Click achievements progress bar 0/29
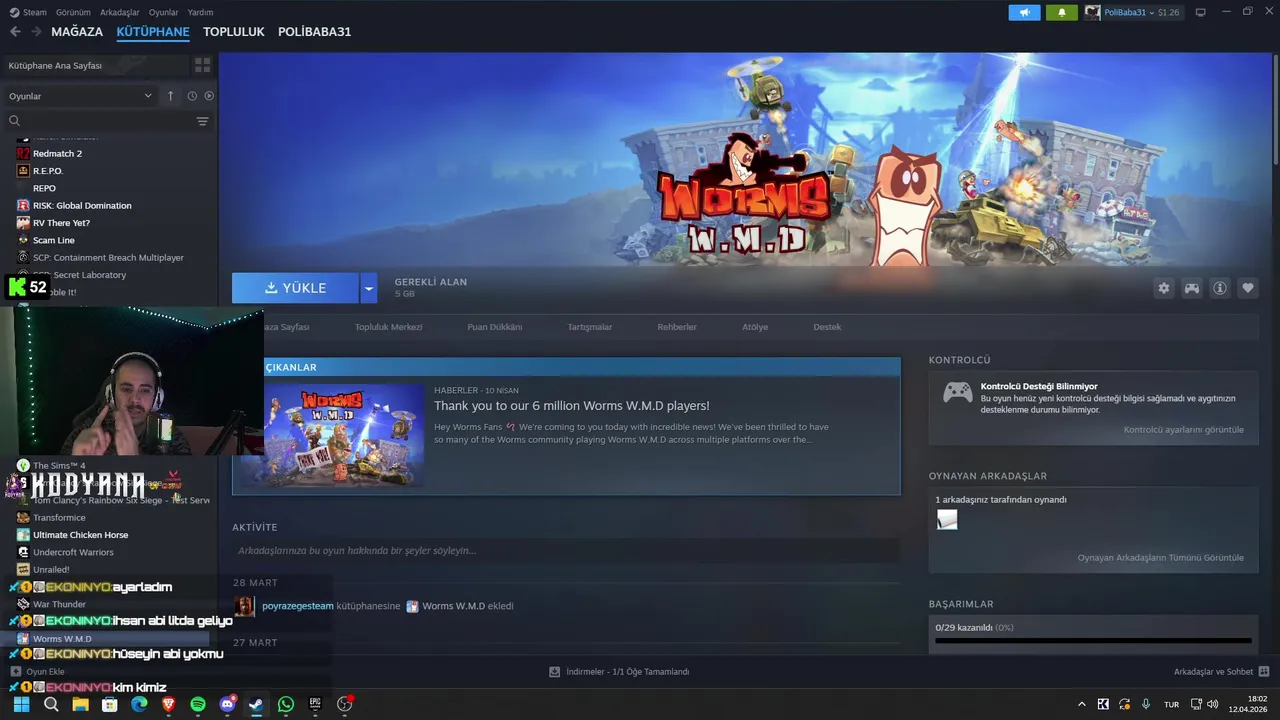1280x720 pixels. click(x=1093, y=641)
